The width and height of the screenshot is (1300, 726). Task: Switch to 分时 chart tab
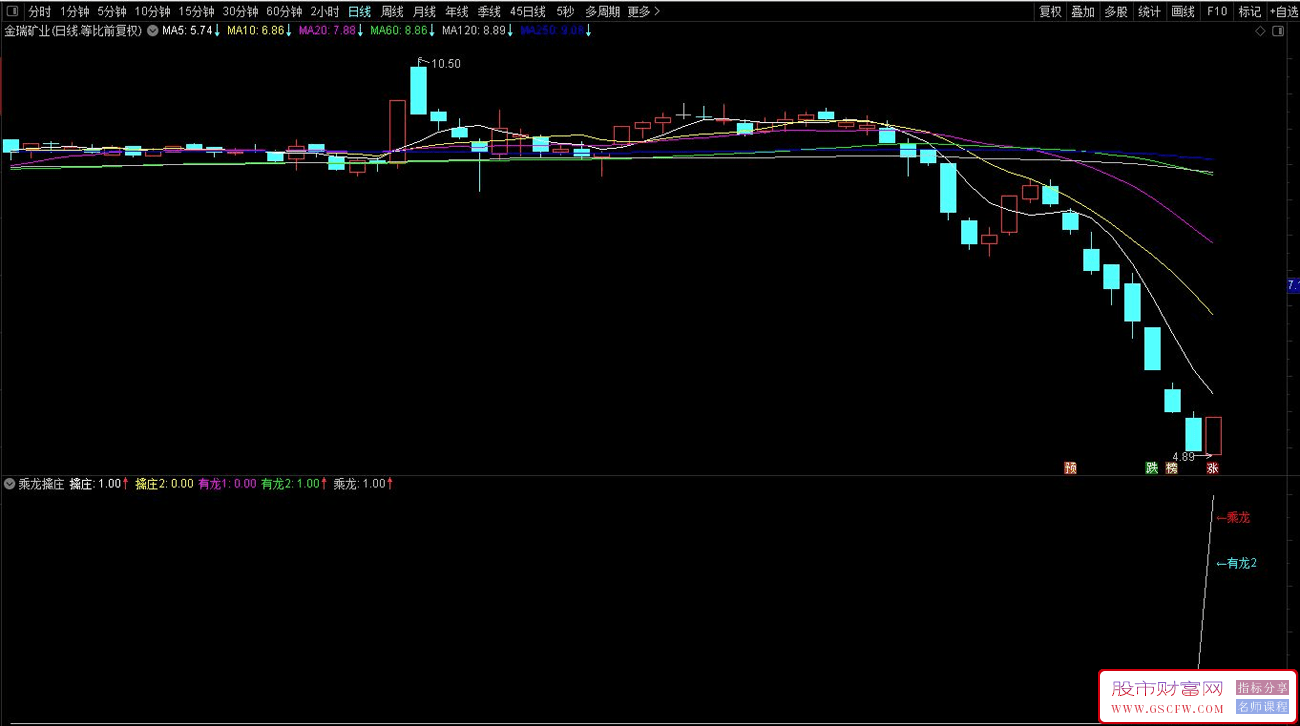[39, 12]
